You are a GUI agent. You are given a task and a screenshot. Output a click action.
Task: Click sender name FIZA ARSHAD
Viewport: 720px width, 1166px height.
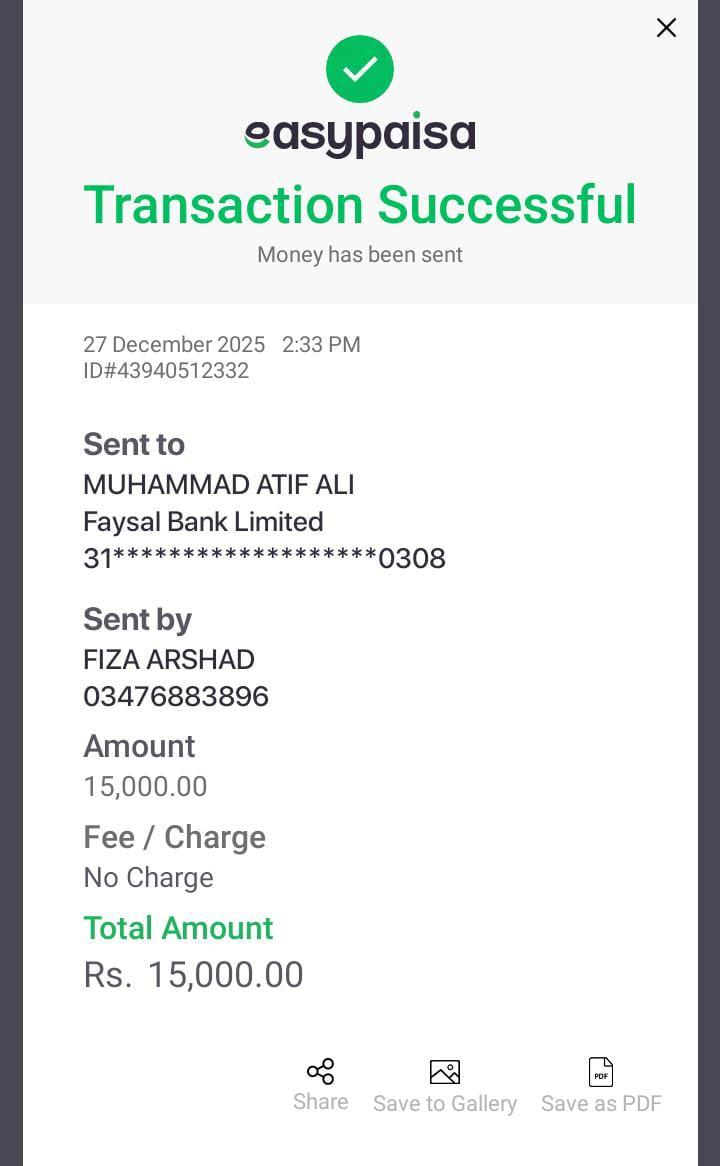tap(169, 660)
